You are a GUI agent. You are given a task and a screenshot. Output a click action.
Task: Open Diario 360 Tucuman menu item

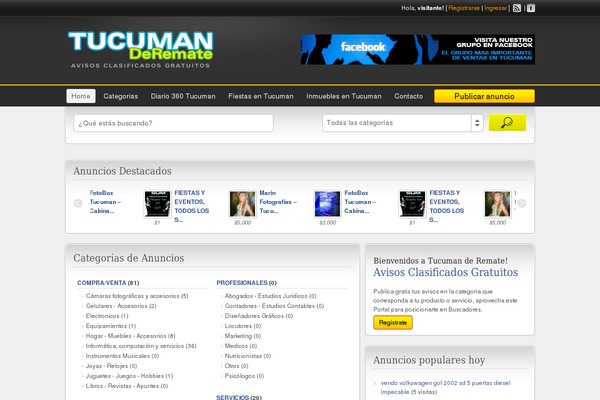tap(183, 96)
